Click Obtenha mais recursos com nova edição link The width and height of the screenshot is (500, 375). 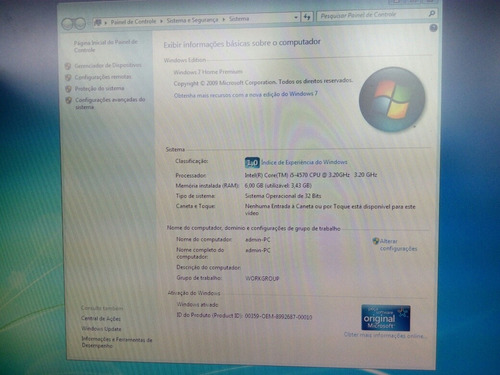(245, 95)
